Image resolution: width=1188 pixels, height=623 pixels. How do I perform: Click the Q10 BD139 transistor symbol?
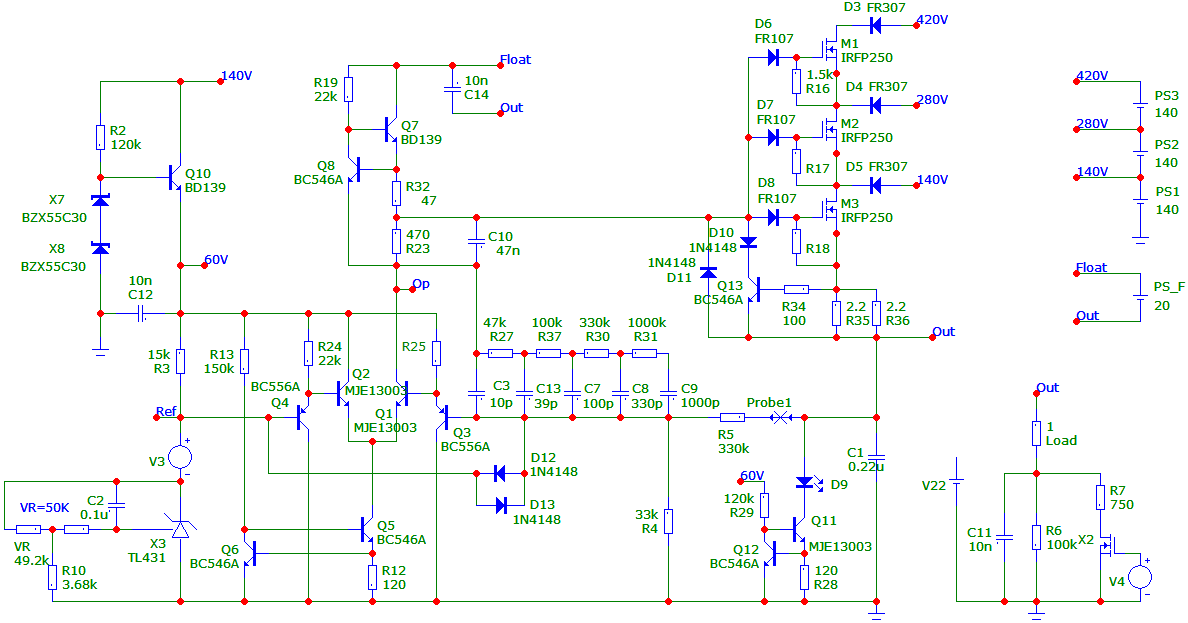pos(174,178)
